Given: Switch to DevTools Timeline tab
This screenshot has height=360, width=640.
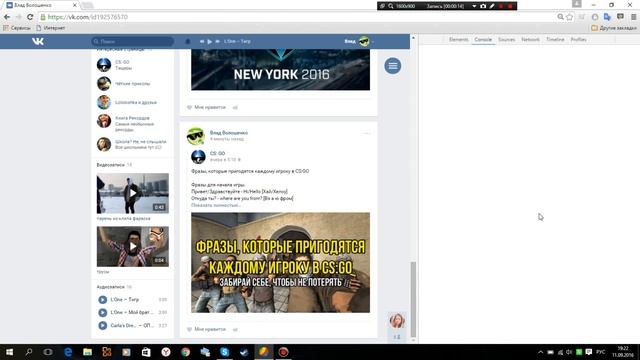Looking at the screenshot, I should click(555, 40).
